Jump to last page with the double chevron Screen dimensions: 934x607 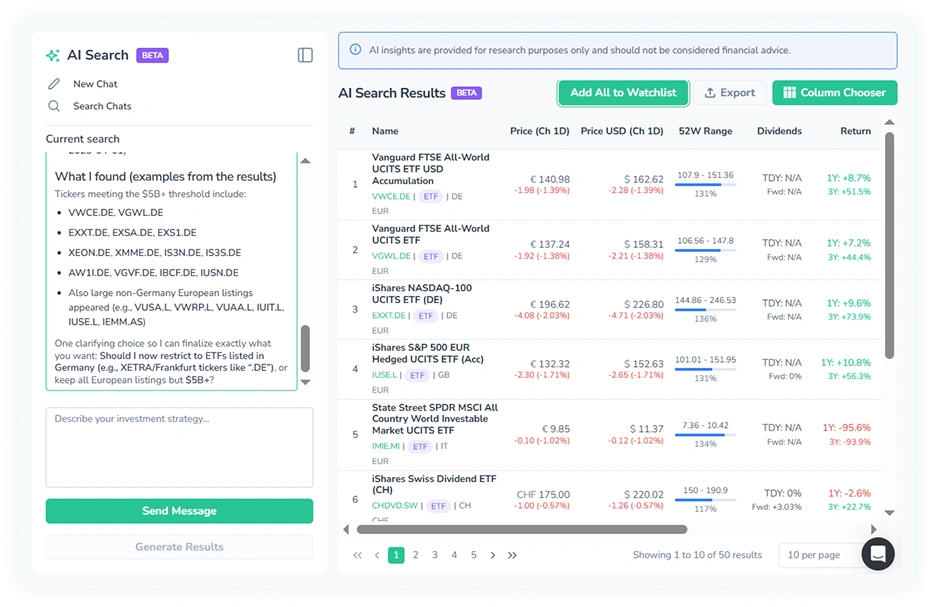512,554
